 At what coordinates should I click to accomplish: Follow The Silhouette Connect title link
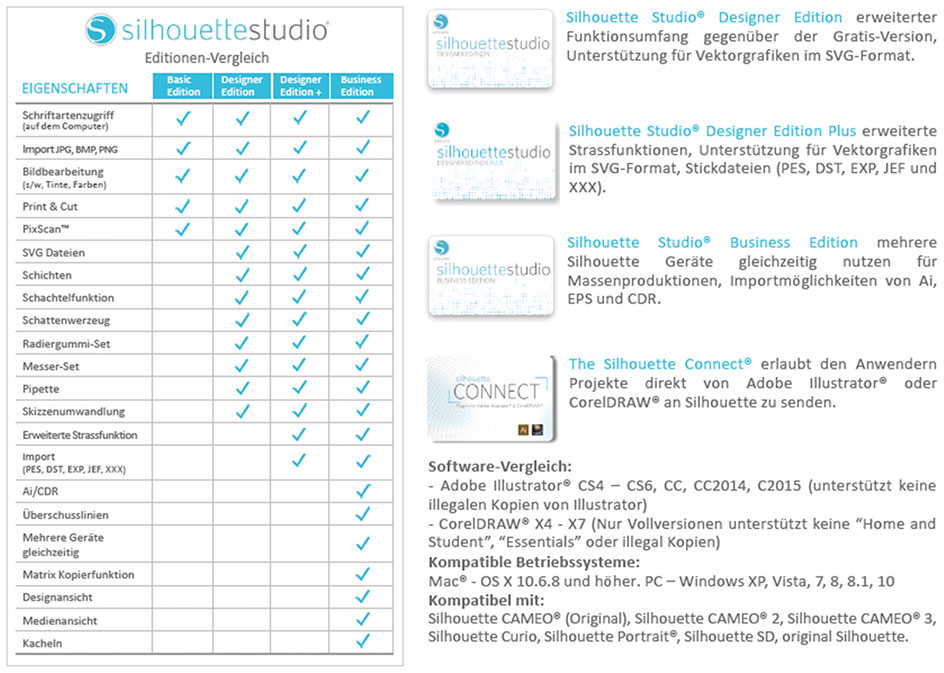[660, 364]
